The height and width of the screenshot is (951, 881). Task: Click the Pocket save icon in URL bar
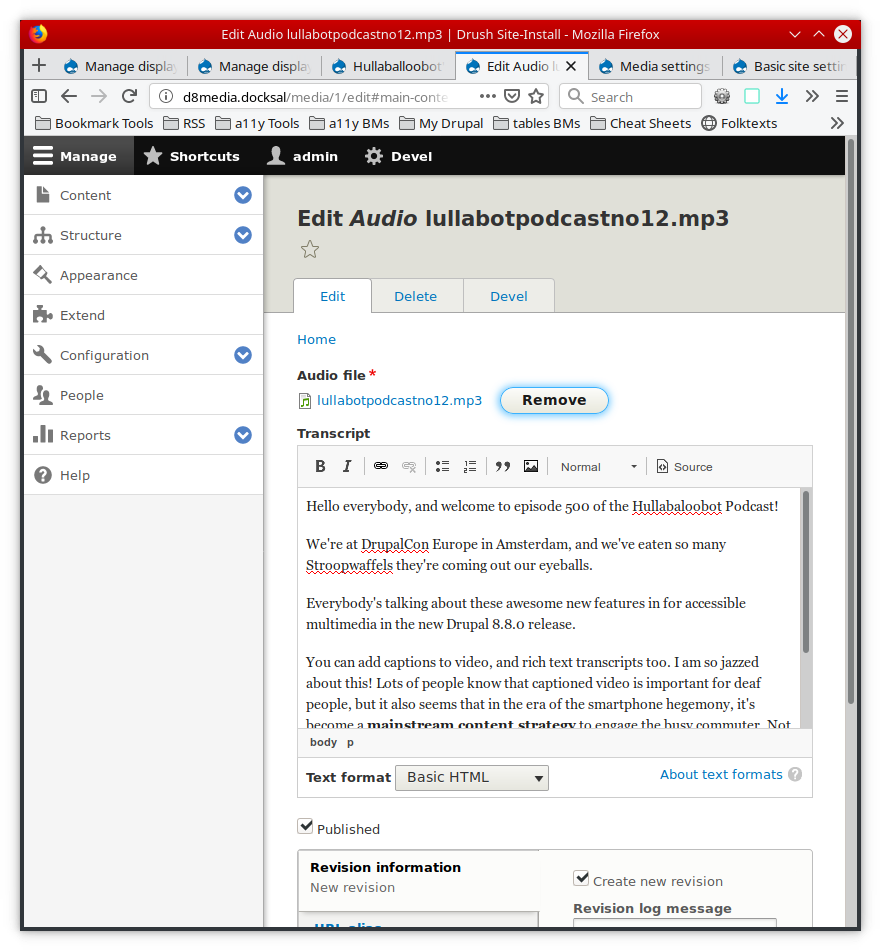[x=512, y=96]
